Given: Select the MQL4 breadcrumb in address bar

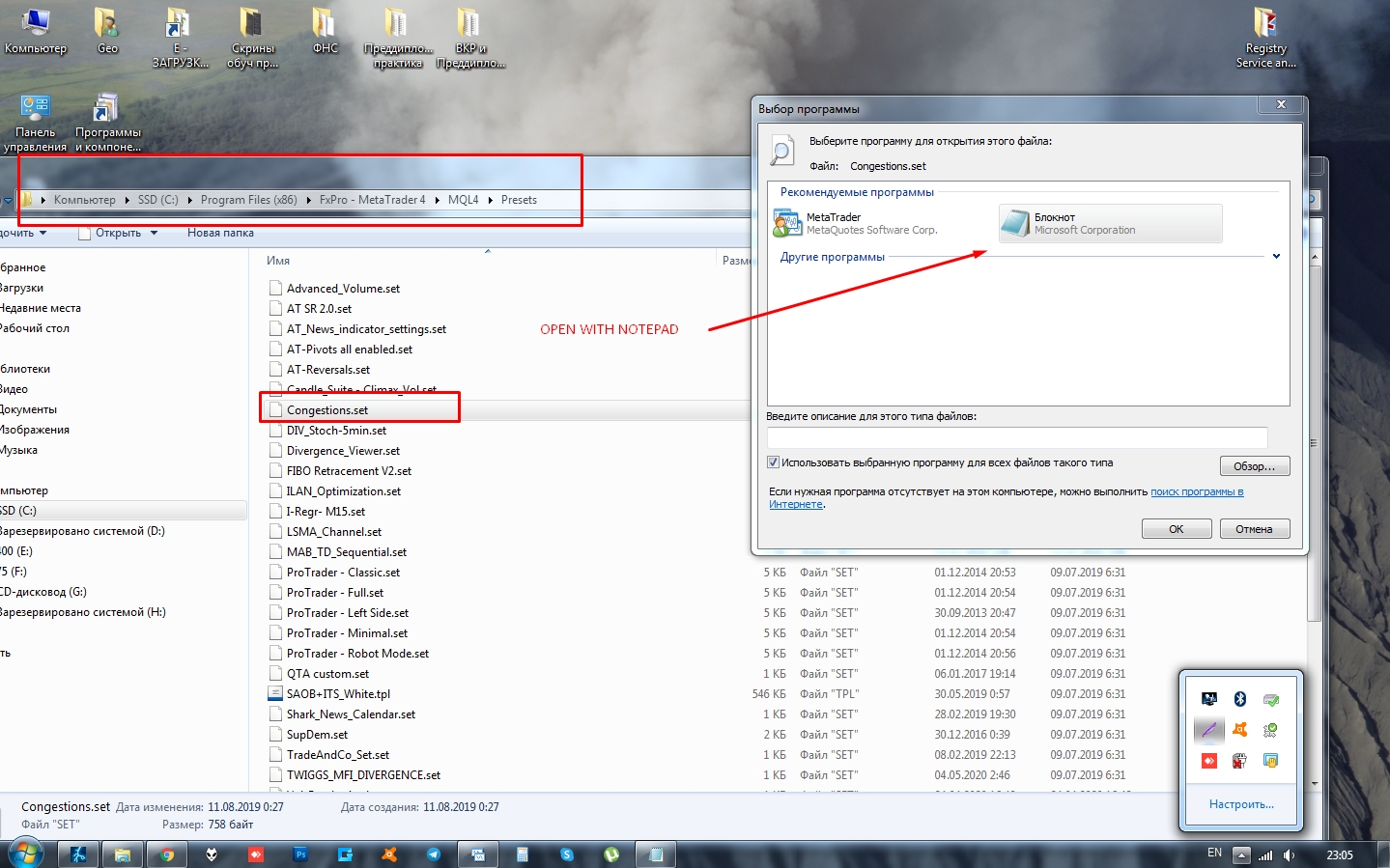Looking at the screenshot, I should point(463,200).
